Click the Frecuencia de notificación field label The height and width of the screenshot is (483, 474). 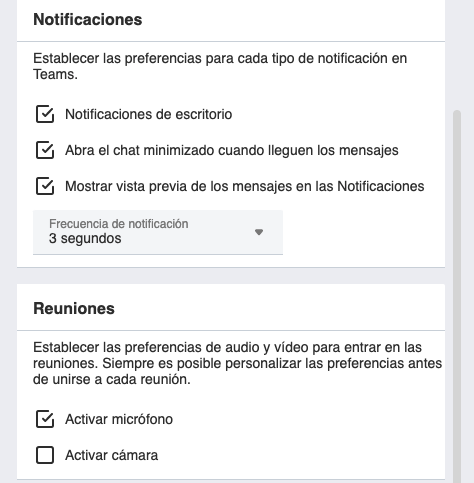click(119, 224)
